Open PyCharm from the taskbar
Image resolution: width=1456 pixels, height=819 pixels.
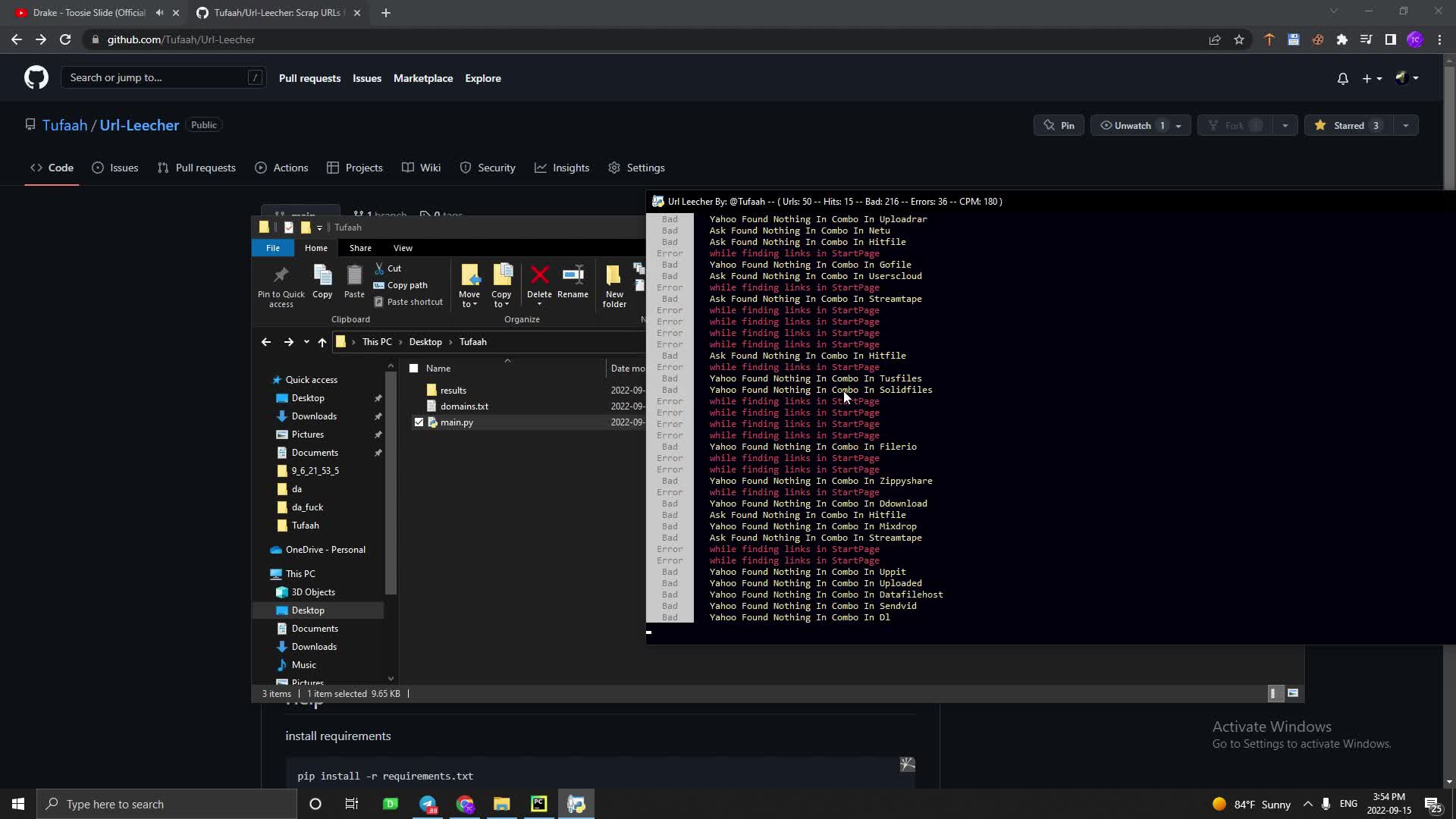[x=538, y=804]
